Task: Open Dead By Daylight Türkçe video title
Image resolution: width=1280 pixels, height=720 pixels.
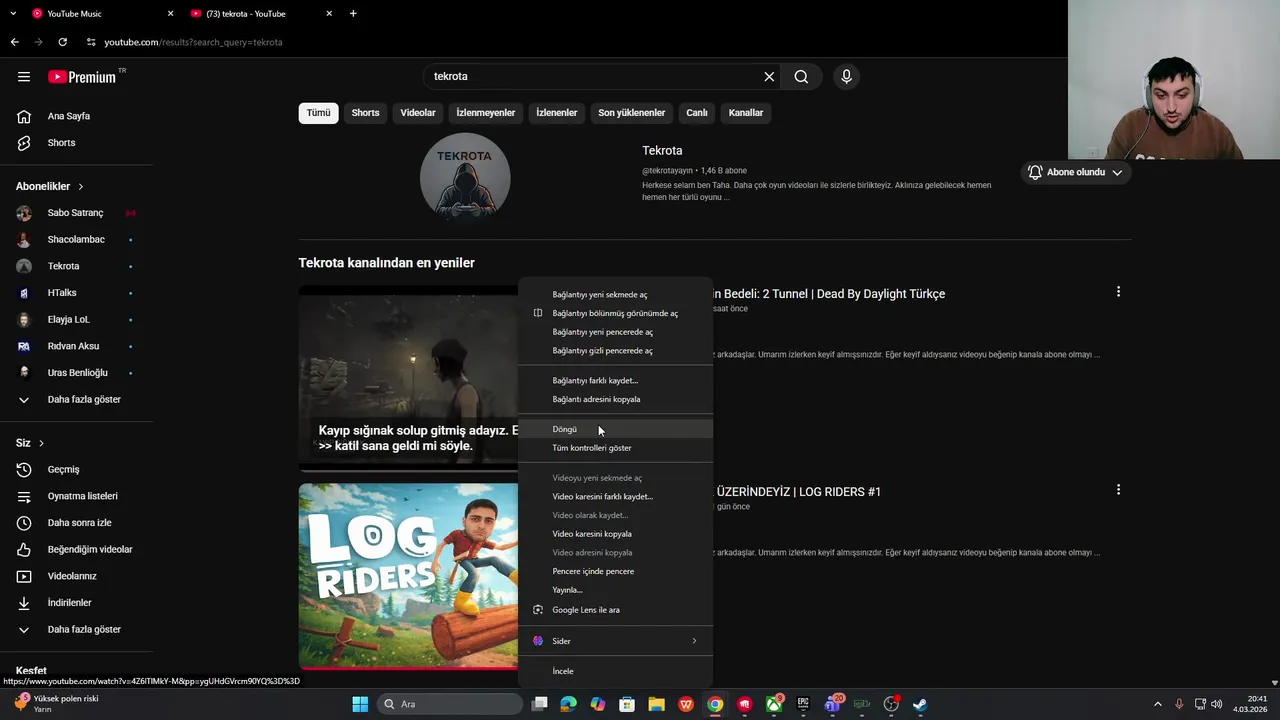Action: click(x=830, y=294)
